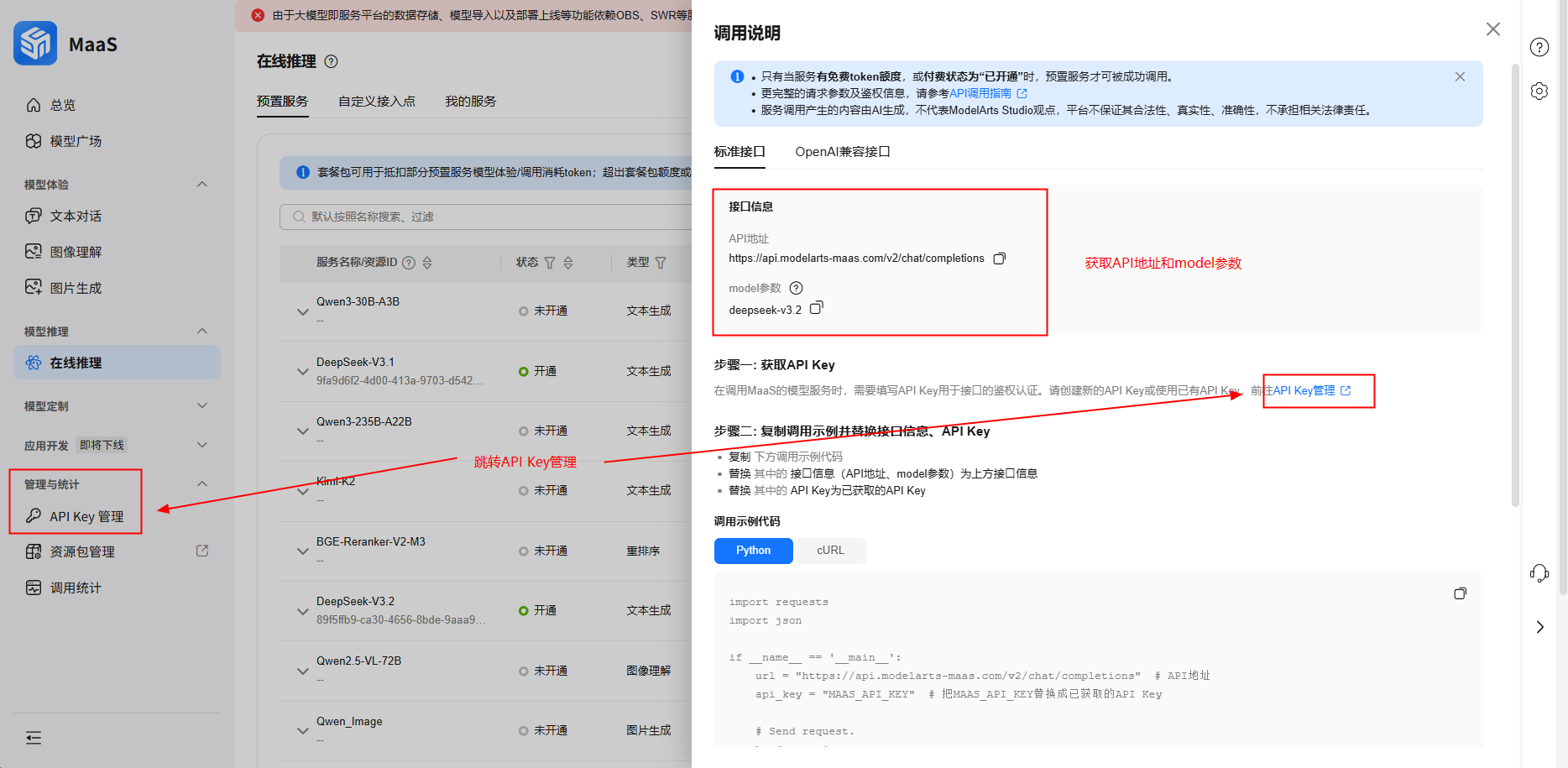Click the Kimi-K2 service name
Viewport: 1568px width, 768px height.
[x=336, y=481]
